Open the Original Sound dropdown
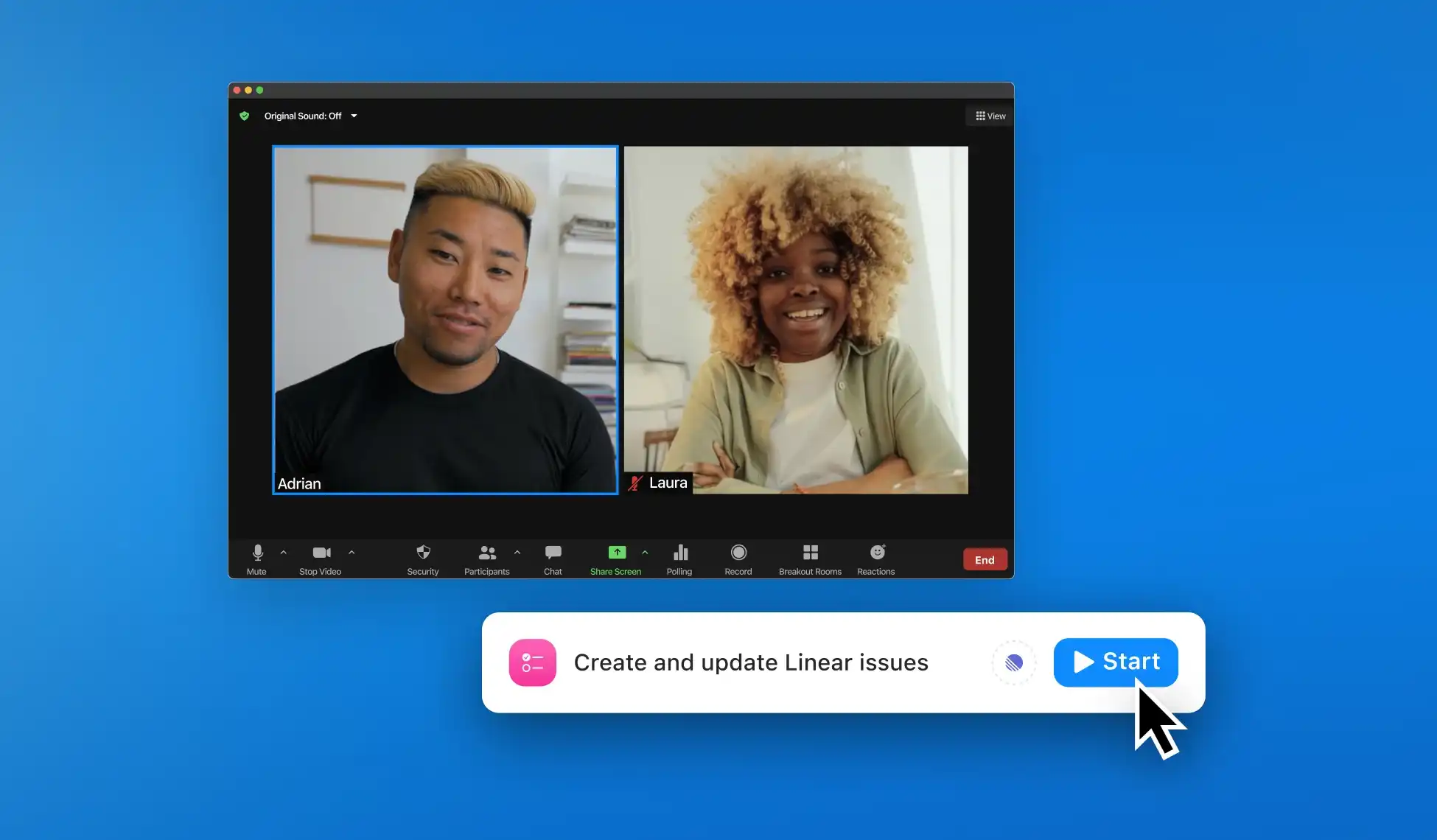Viewport: 1437px width, 840px height. tap(354, 116)
